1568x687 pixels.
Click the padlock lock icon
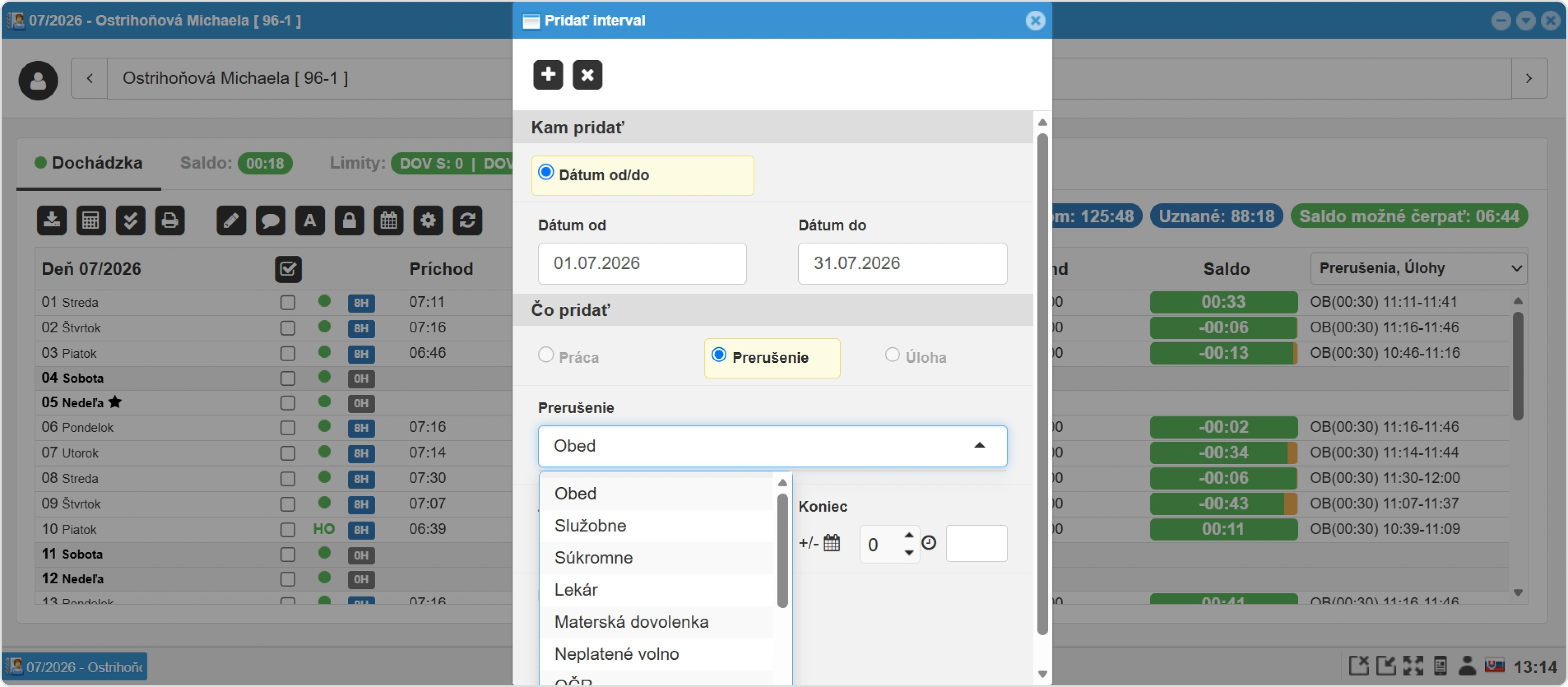click(x=350, y=220)
